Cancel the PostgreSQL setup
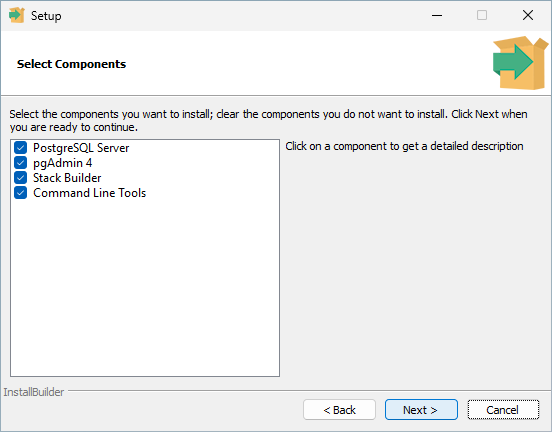Viewport: 552px width, 432px height. pyautogui.click(x=503, y=409)
